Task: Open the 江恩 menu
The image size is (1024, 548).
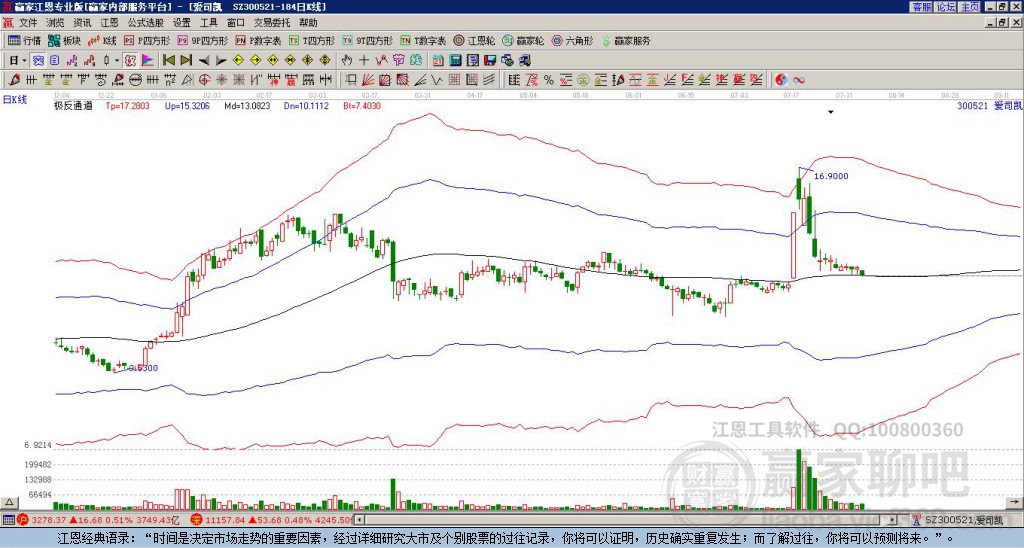Action: pyautogui.click(x=109, y=23)
